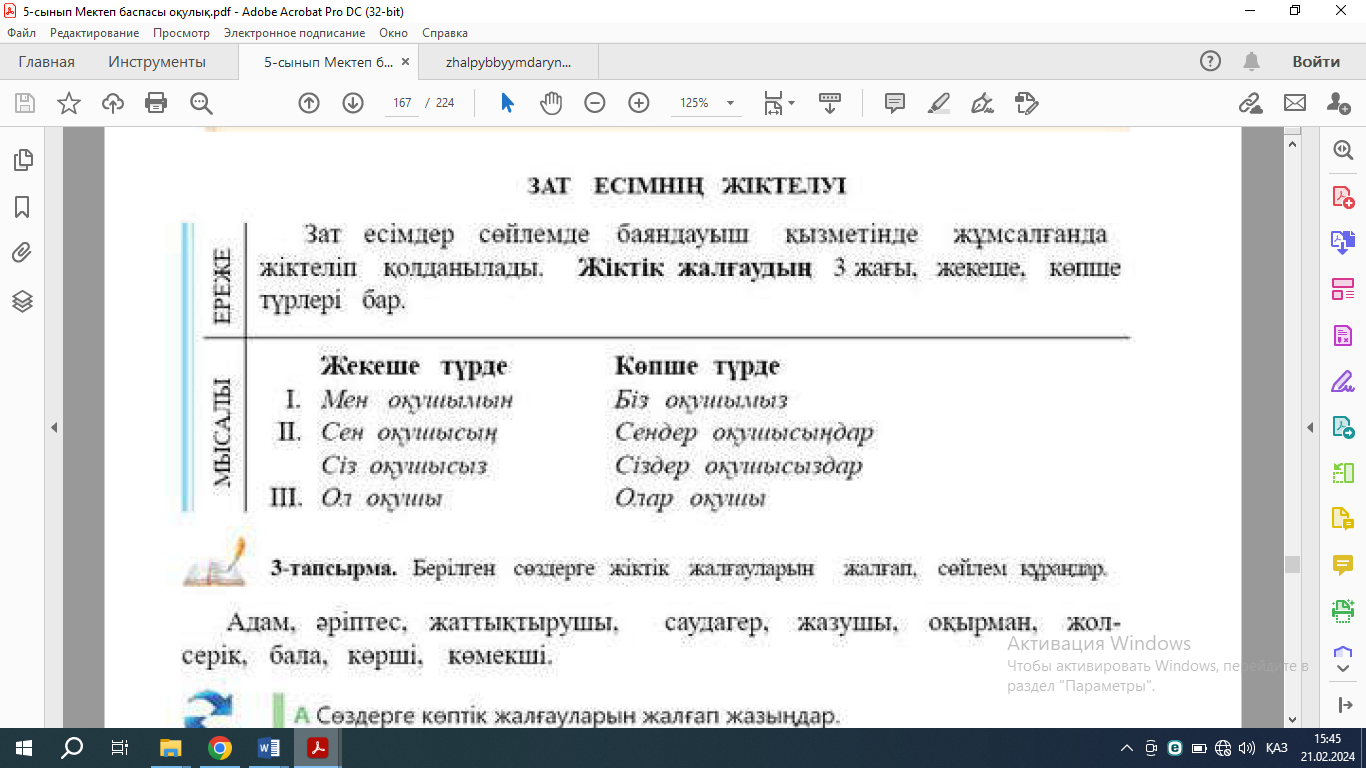The height and width of the screenshot is (768, 1366).
Task: Open the help question mark icon
Action: (x=1210, y=62)
